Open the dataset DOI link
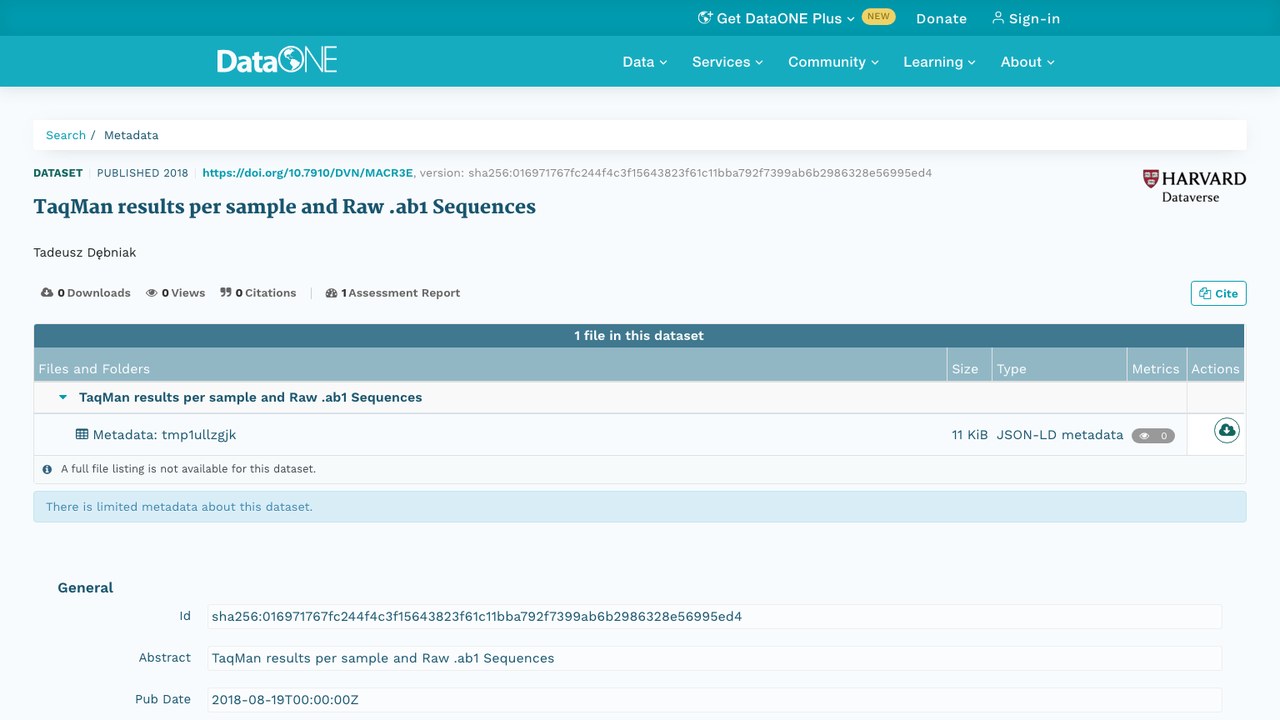Image resolution: width=1280 pixels, height=720 pixels. [x=308, y=173]
